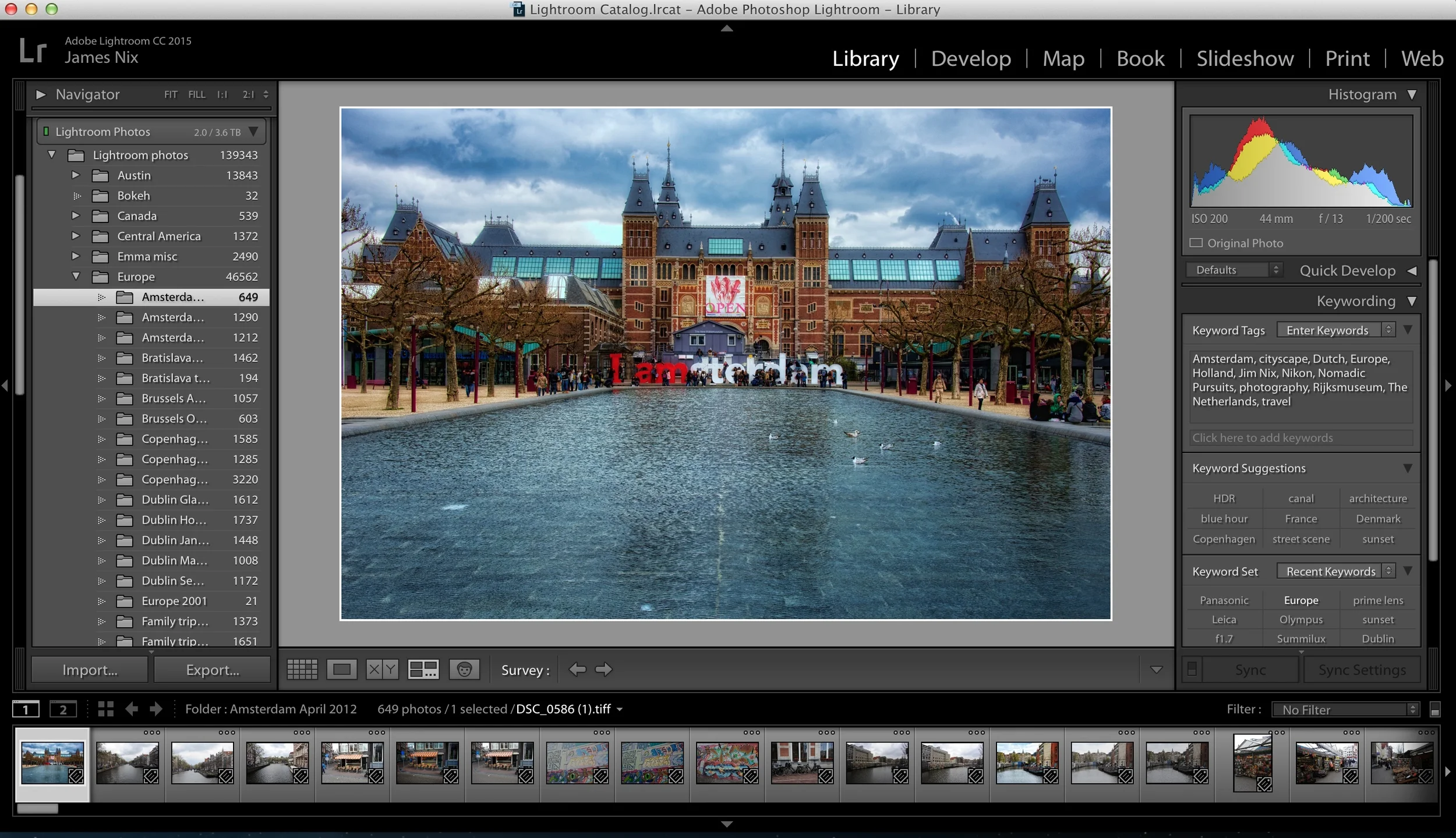Set Navigator zoom to FILL
1456x838 pixels.
pyautogui.click(x=197, y=94)
